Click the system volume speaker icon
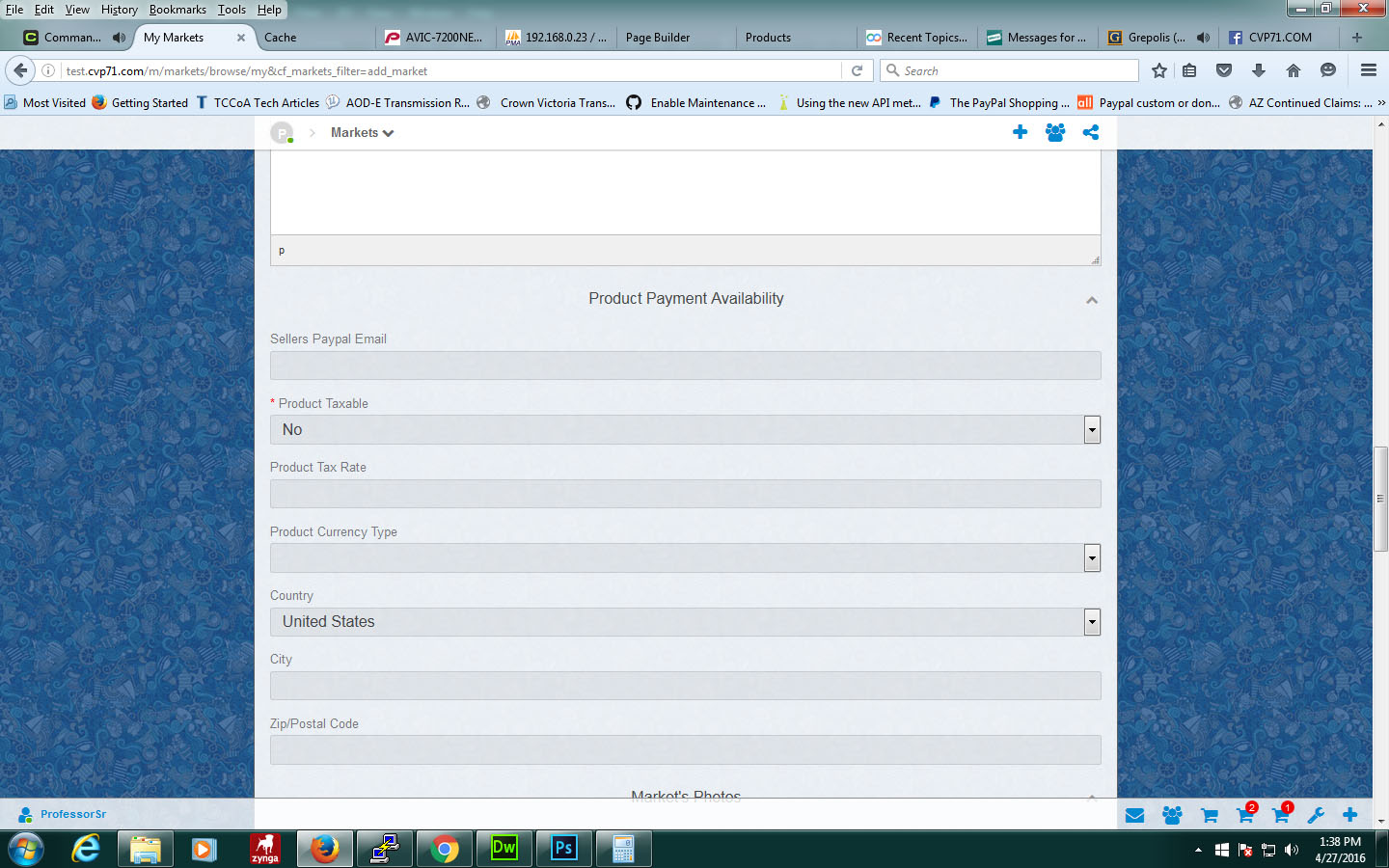The width and height of the screenshot is (1389, 868). 1292,850
